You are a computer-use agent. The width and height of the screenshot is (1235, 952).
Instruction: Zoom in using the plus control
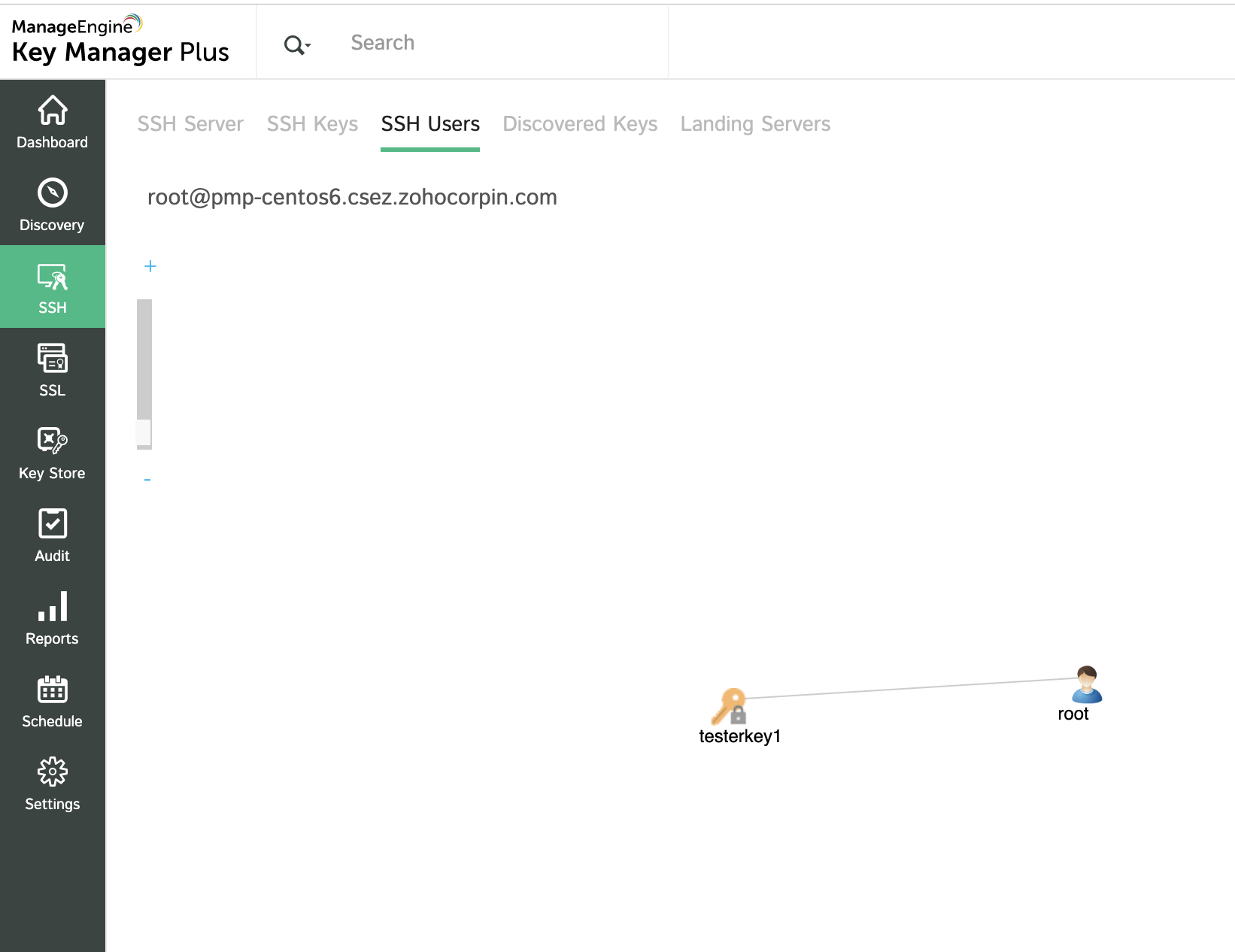coord(150,265)
